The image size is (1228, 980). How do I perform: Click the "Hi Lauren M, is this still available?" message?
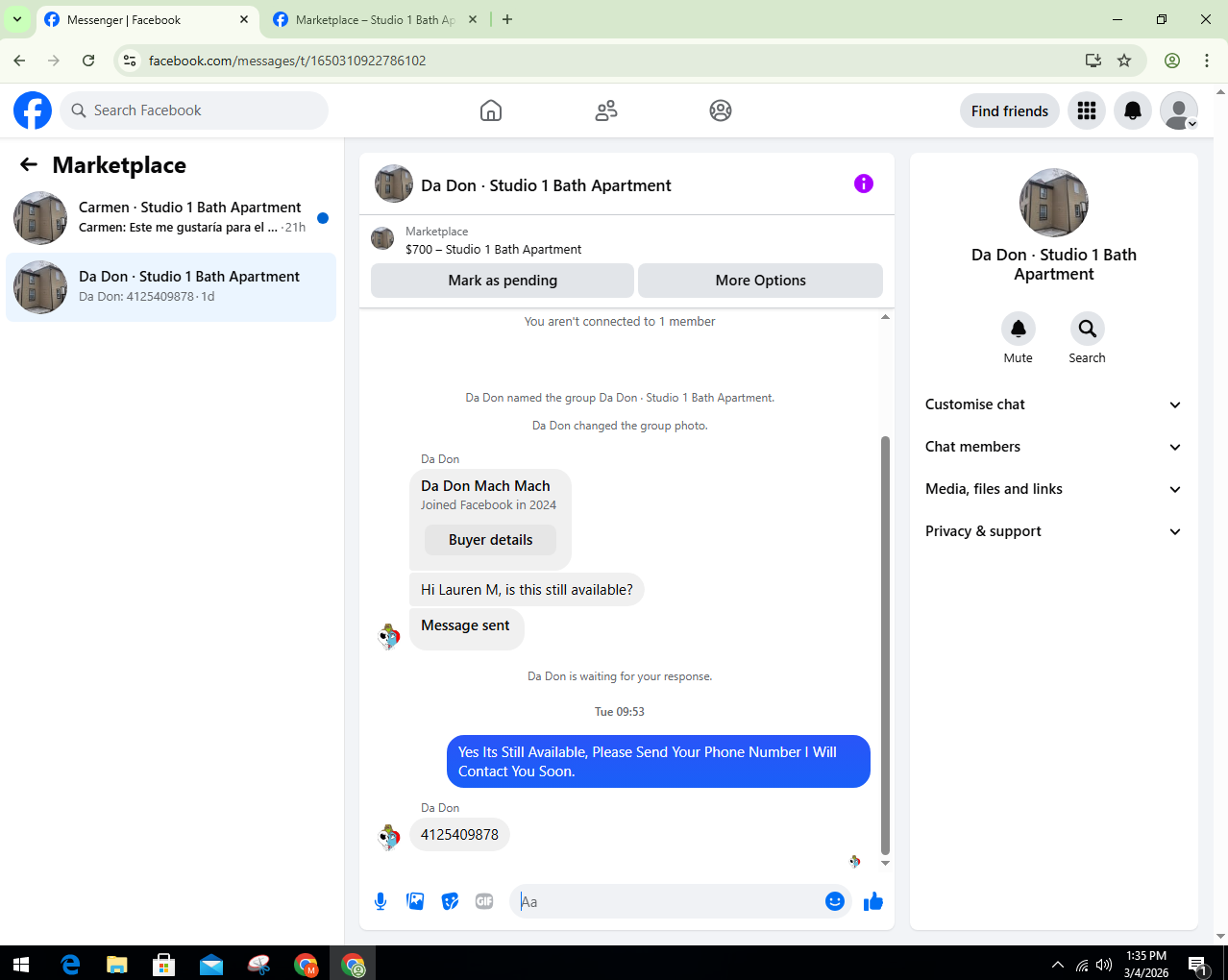pyautogui.click(x=527, y=590)
